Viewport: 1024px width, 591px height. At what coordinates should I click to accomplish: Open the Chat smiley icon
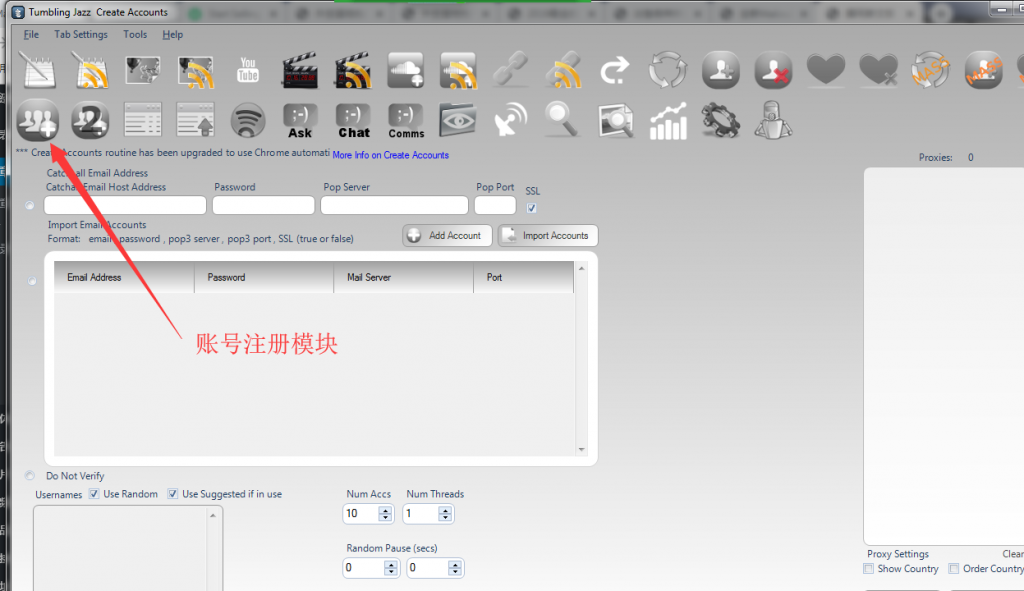(353, 120)
